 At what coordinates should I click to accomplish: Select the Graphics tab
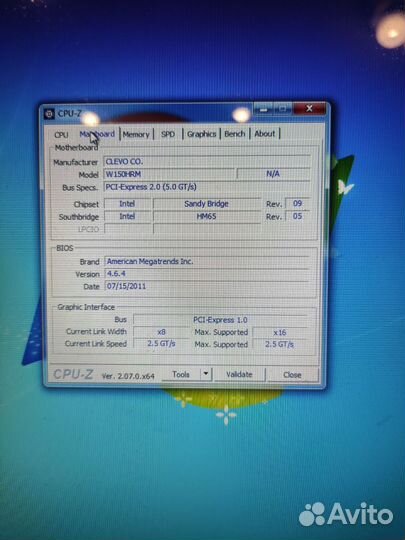tap(201, 134)
